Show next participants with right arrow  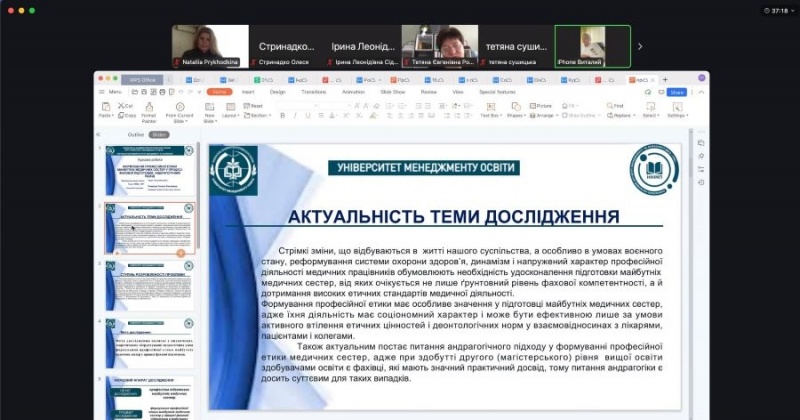pyautogui.click(x=640, y=46)
